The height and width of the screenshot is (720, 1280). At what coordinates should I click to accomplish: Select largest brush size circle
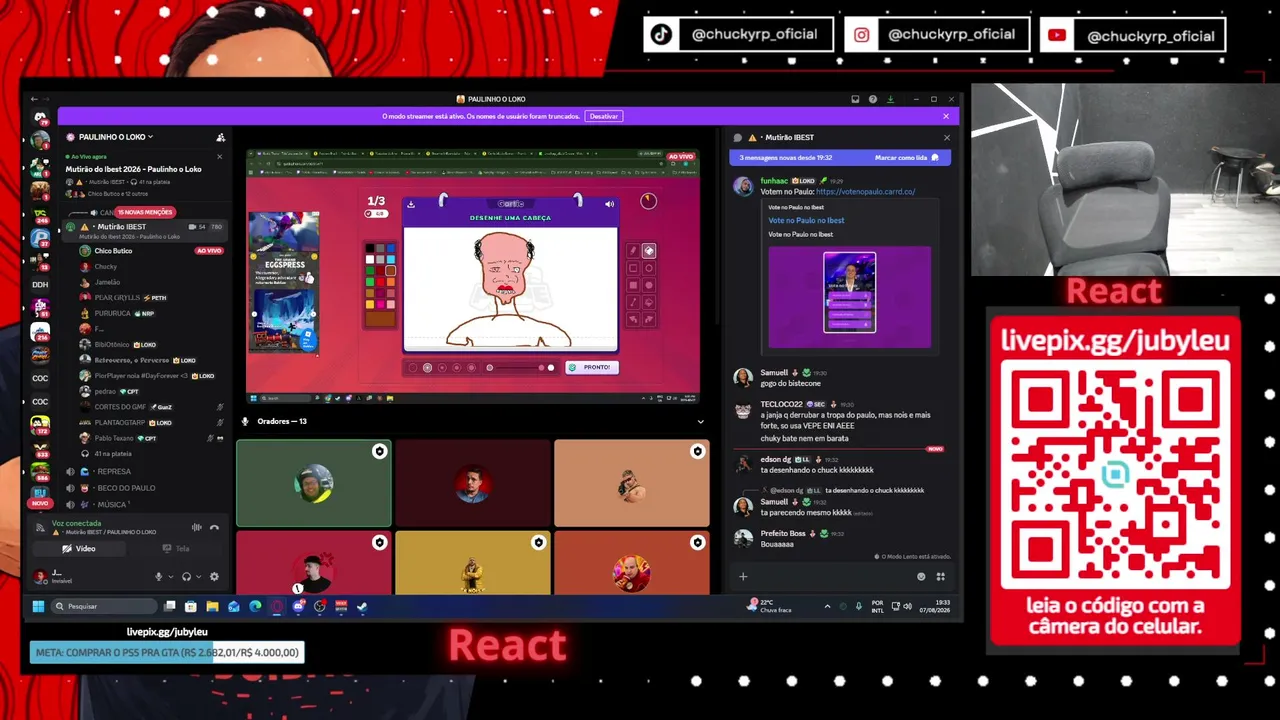(x=471, y=367)
